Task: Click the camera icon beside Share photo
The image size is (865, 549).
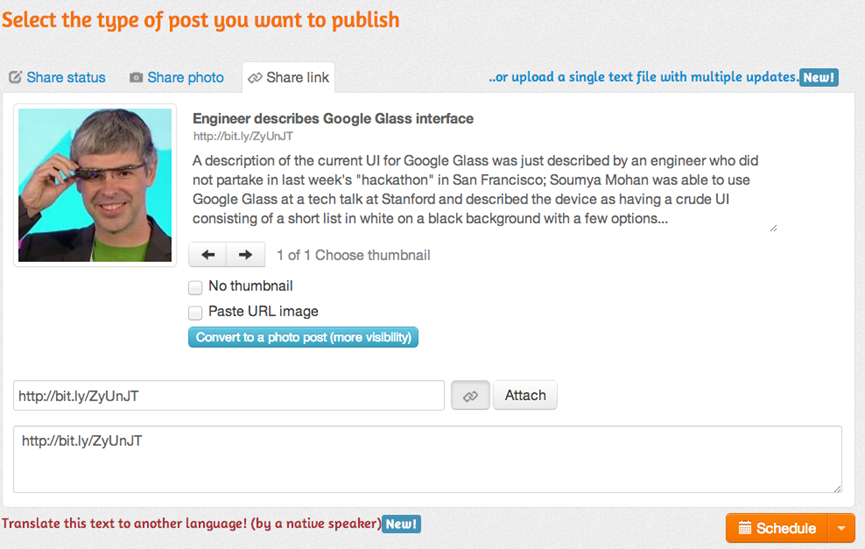Action: (x=136, y=77)
